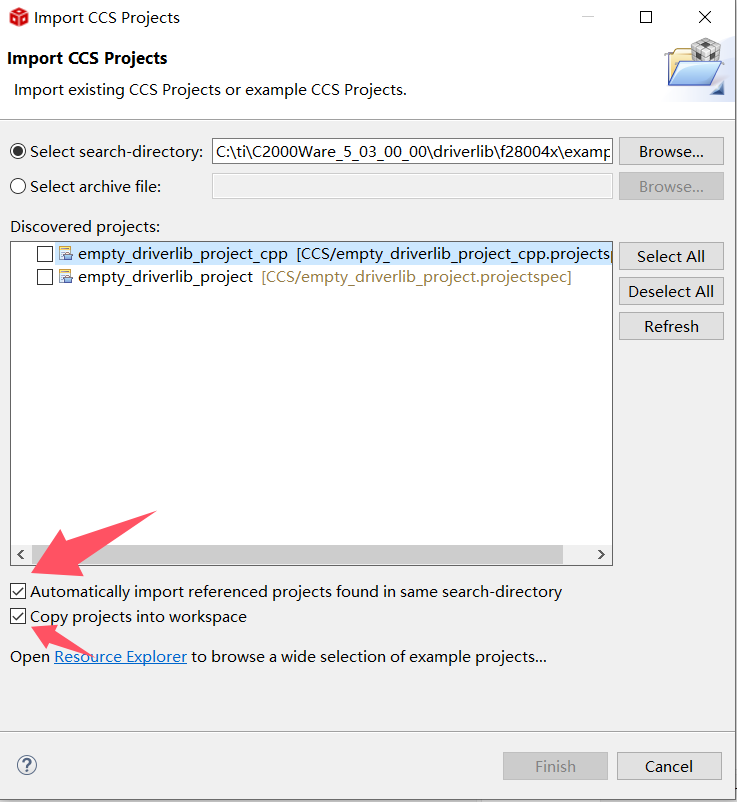
Task: Browse for a search directory
Action: (671, 152)
